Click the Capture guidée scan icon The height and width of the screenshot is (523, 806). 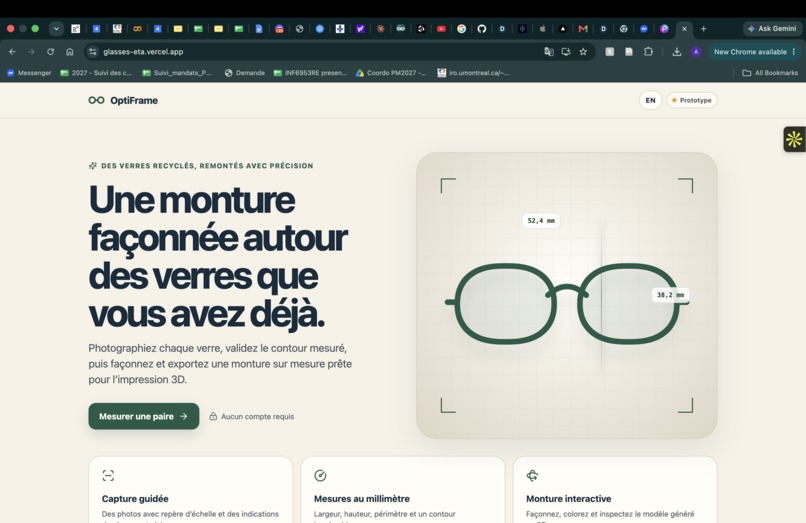pos(108,476)
